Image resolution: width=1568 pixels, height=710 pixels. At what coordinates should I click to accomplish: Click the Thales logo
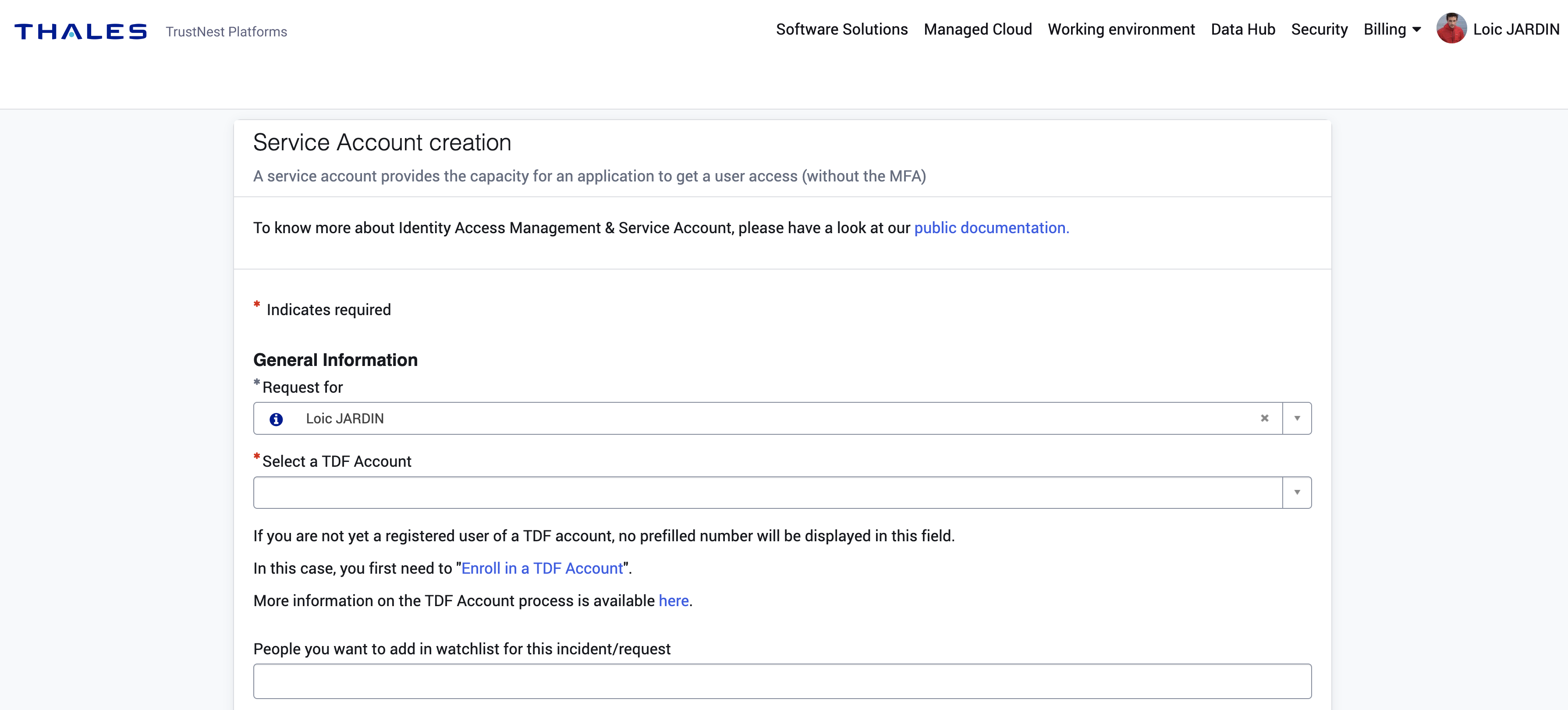point(80,32)
